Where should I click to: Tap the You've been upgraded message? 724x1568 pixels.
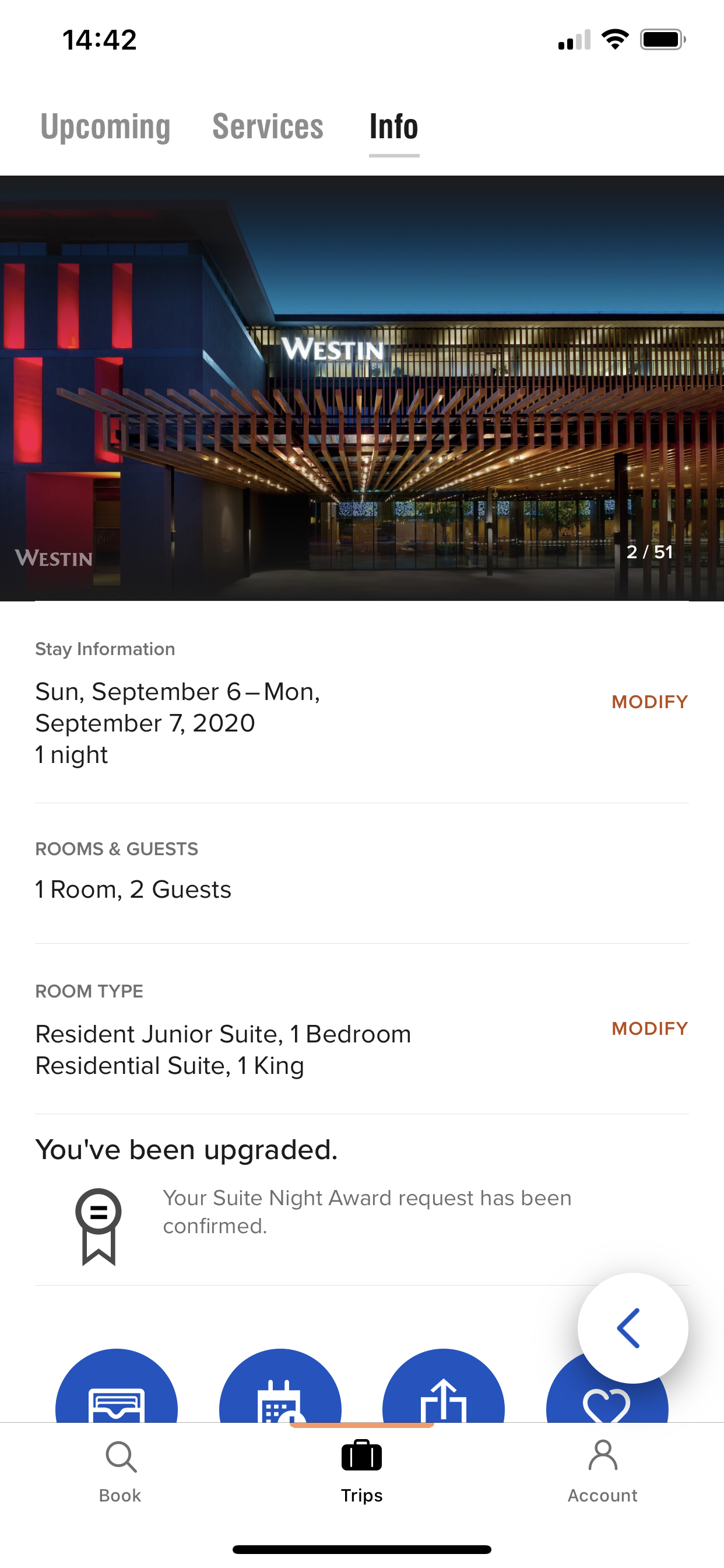pos(186,1150)
